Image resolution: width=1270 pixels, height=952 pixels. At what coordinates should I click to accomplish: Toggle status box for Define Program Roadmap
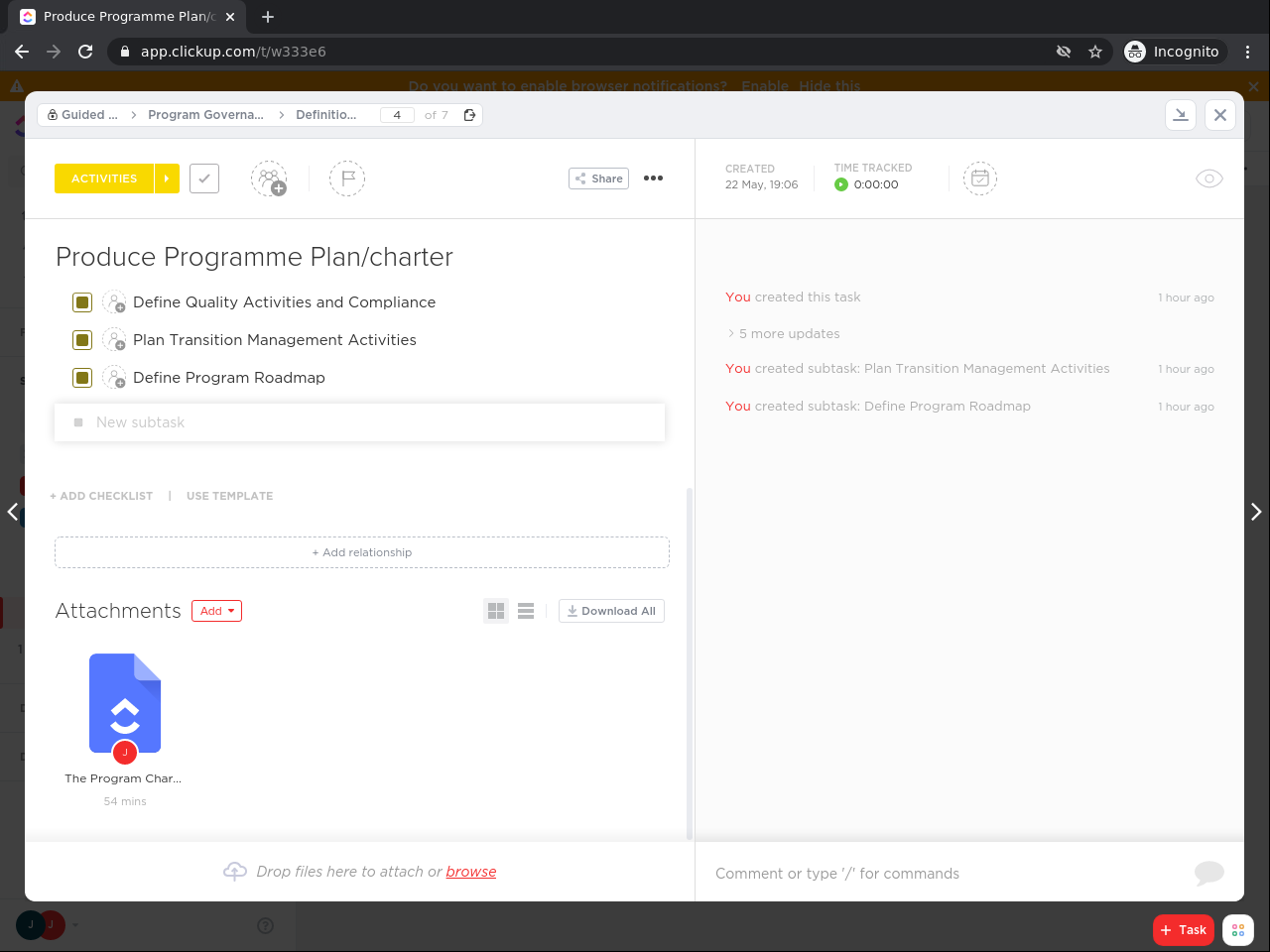pos(82,378)
